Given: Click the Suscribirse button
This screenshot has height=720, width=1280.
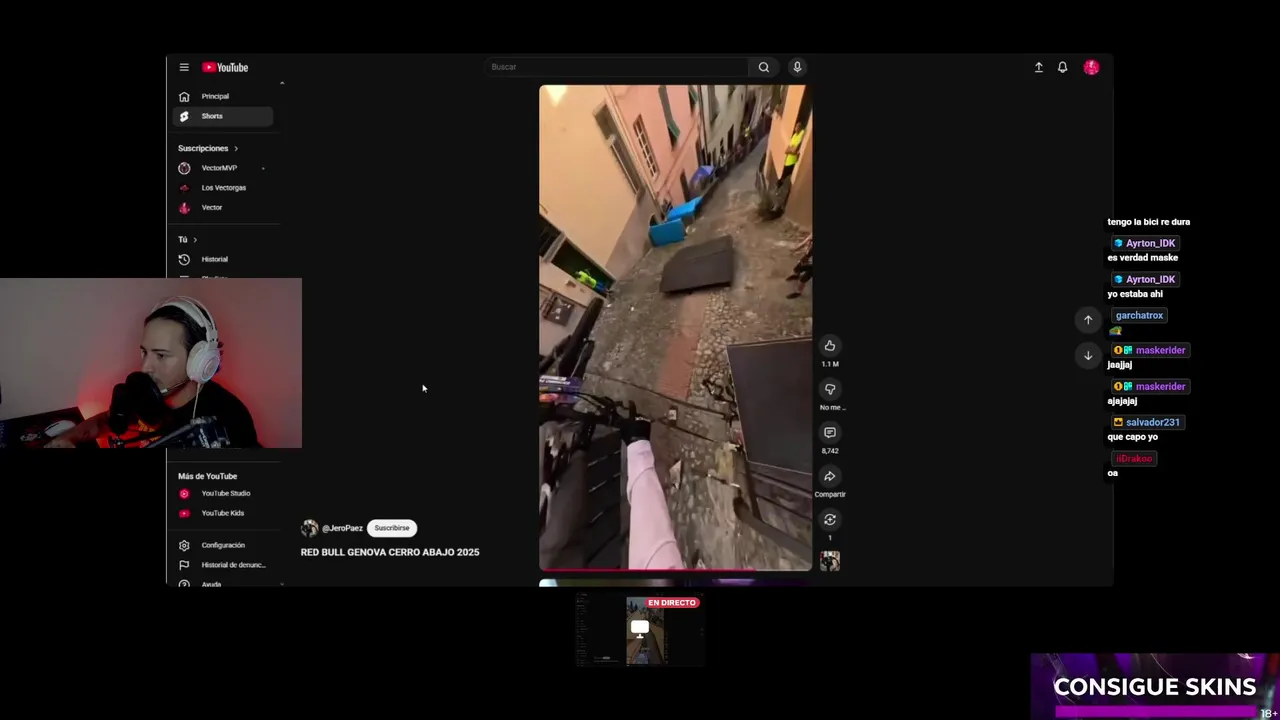Looking at the screenshot, I should pyautogui.click(x=392, y=528).
